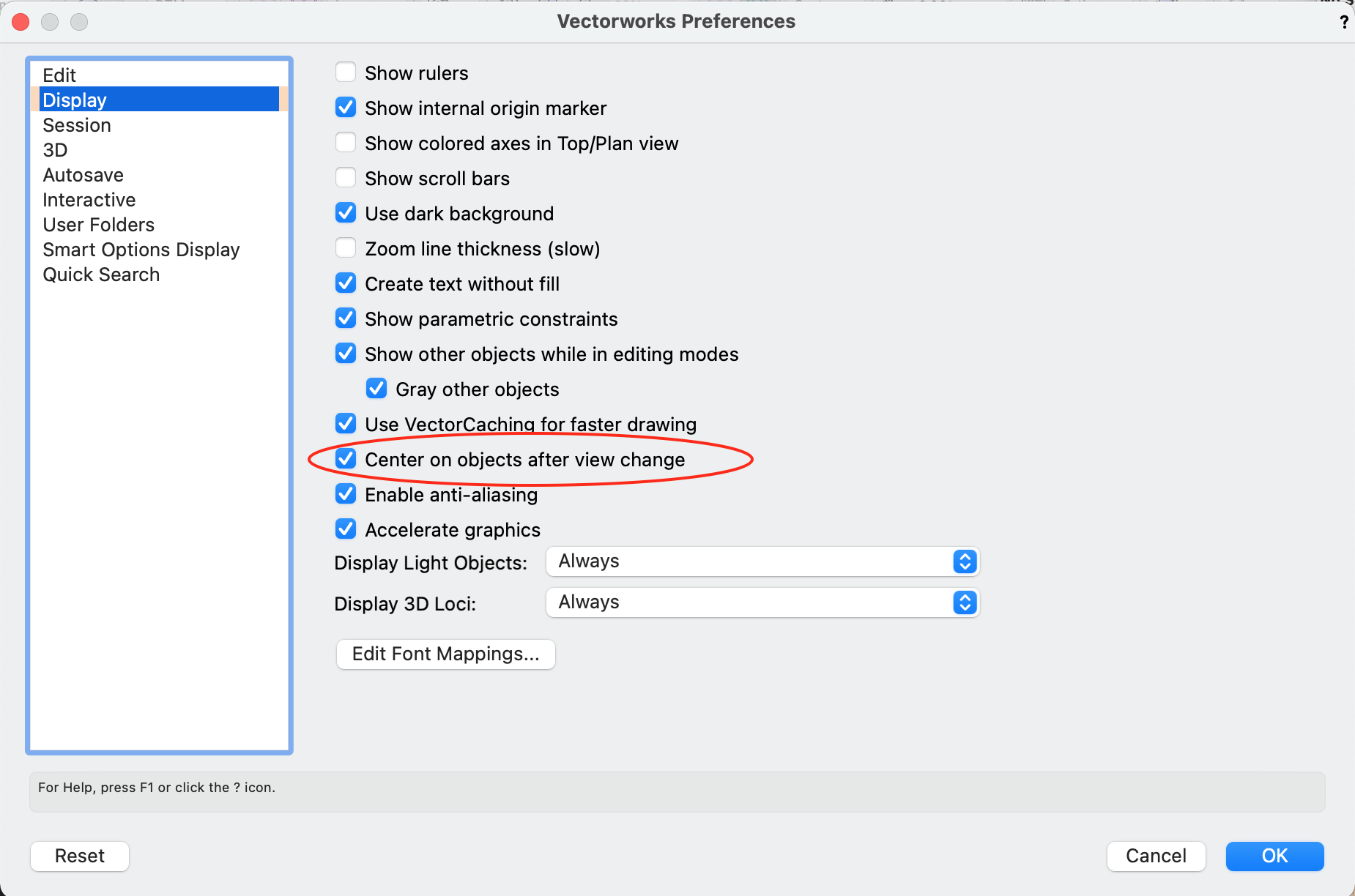Reset preferences with the Reset button
1355x896 pixels.
[x=80, y=856]
